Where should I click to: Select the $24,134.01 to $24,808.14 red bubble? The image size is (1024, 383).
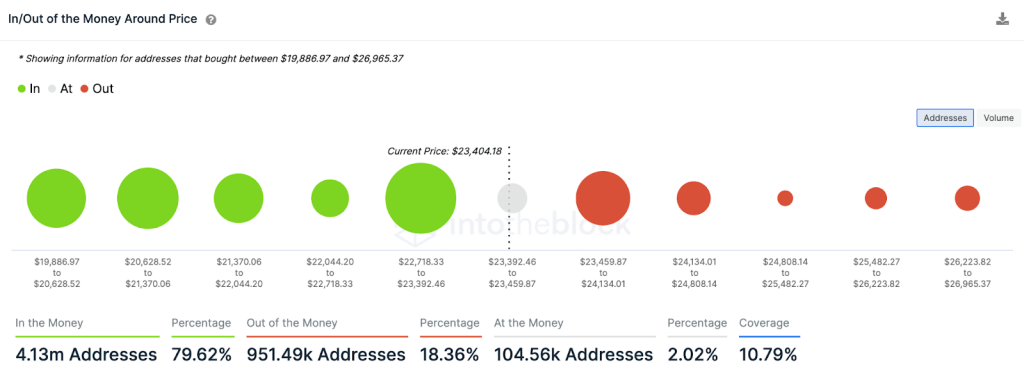(x=694, y=198)
